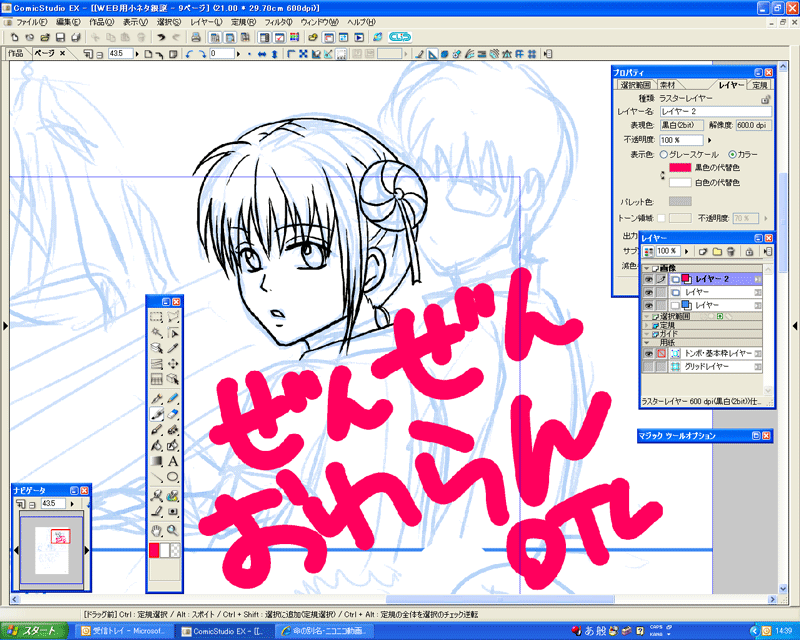Open ファイル menu
The width and height of the screenshot is (800, 640).
(31, 22)
